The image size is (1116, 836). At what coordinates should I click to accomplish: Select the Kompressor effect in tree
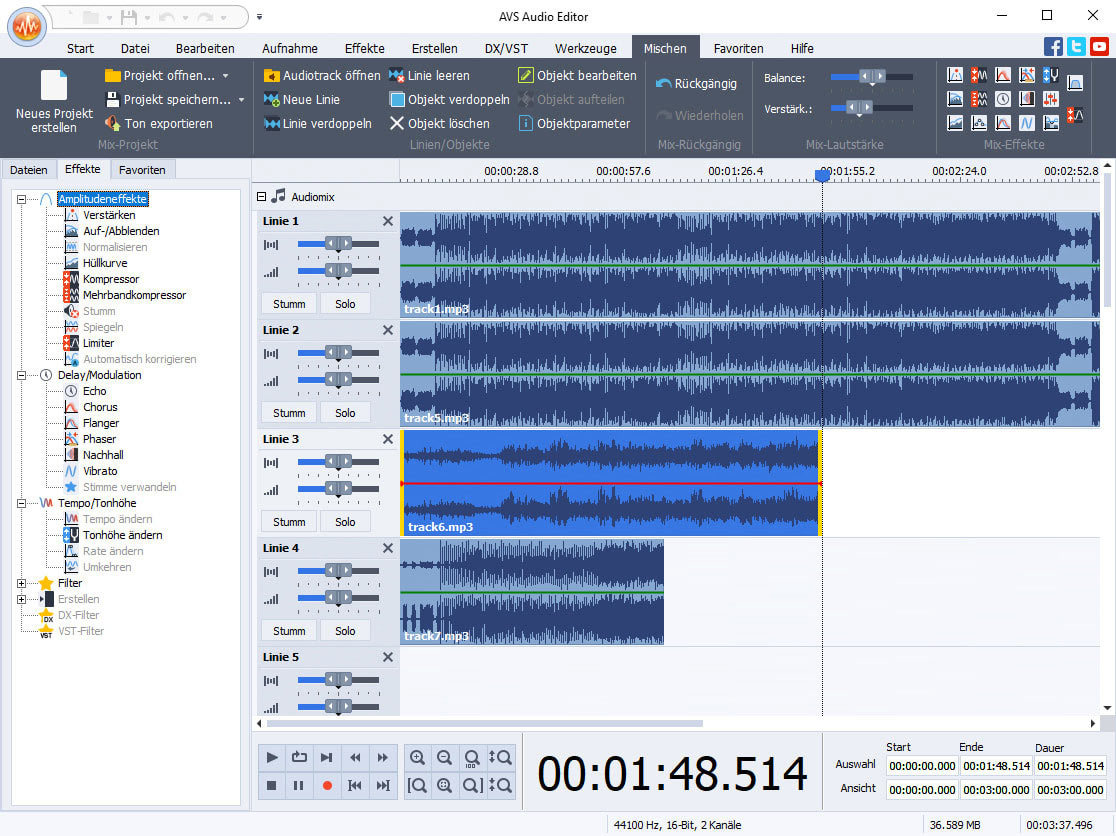110,279
